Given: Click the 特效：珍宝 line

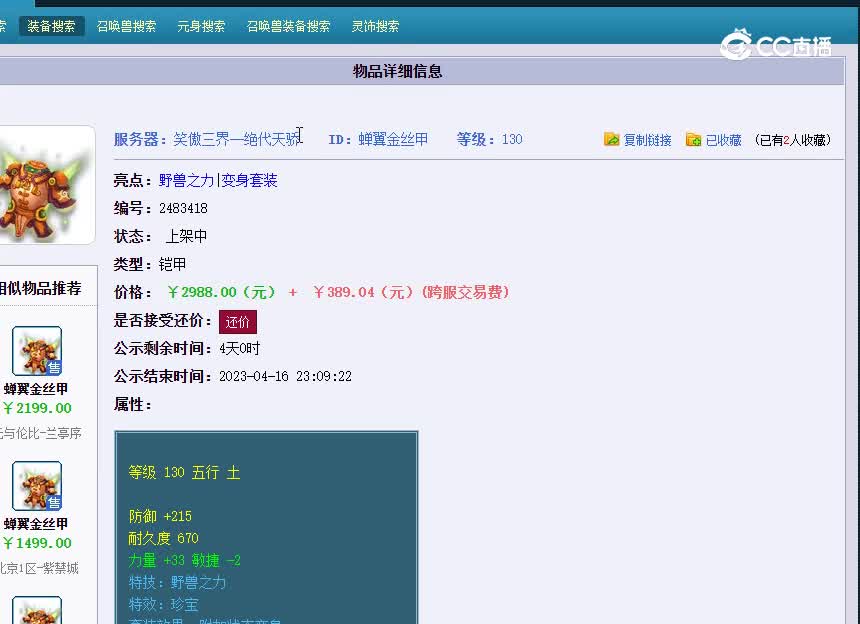Looking at the screenshot, I should pyautogui.click(x=163, y=604).
